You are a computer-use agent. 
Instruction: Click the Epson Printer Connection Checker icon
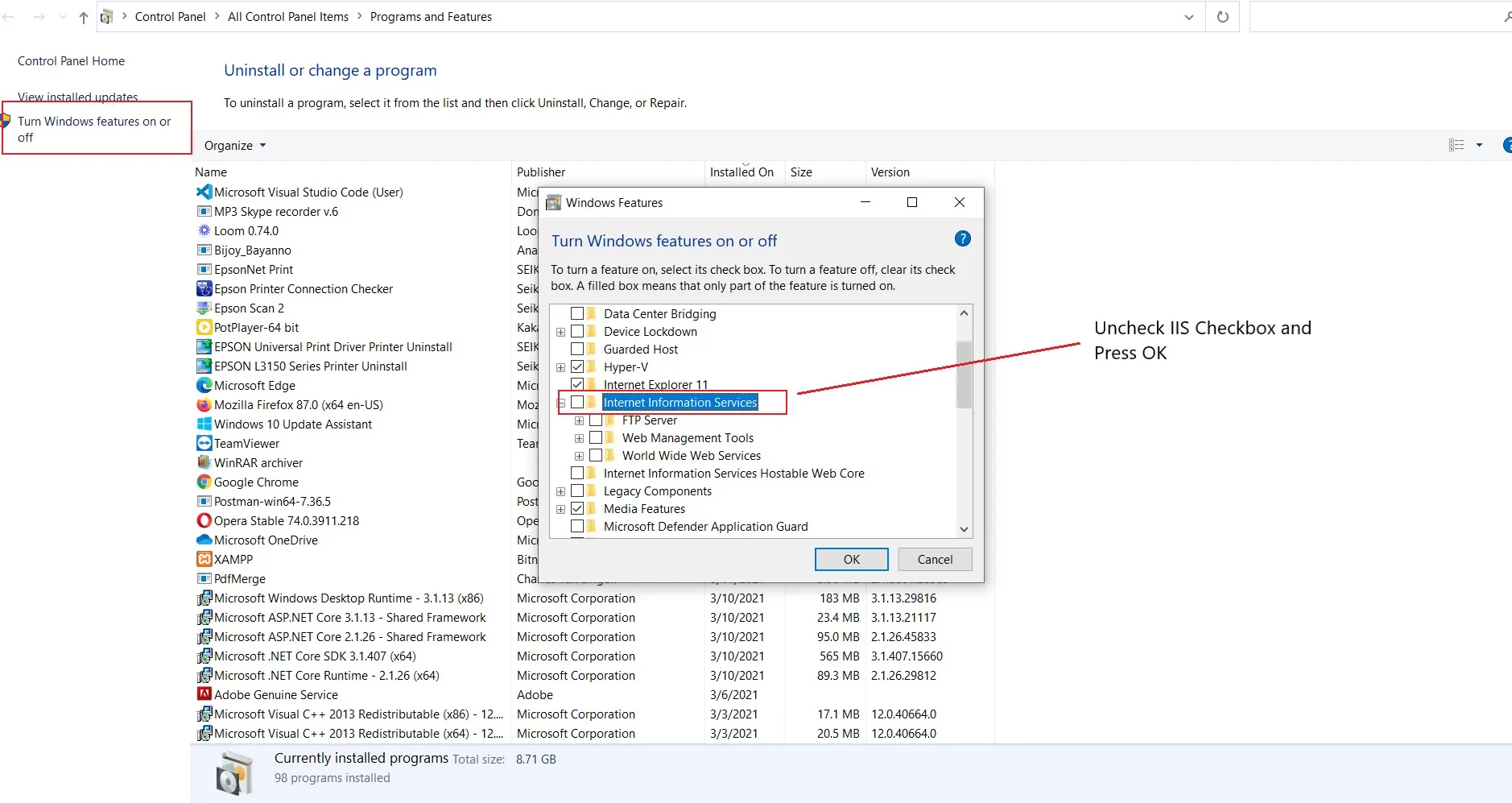pyautogui.click(x=204, y=288)
